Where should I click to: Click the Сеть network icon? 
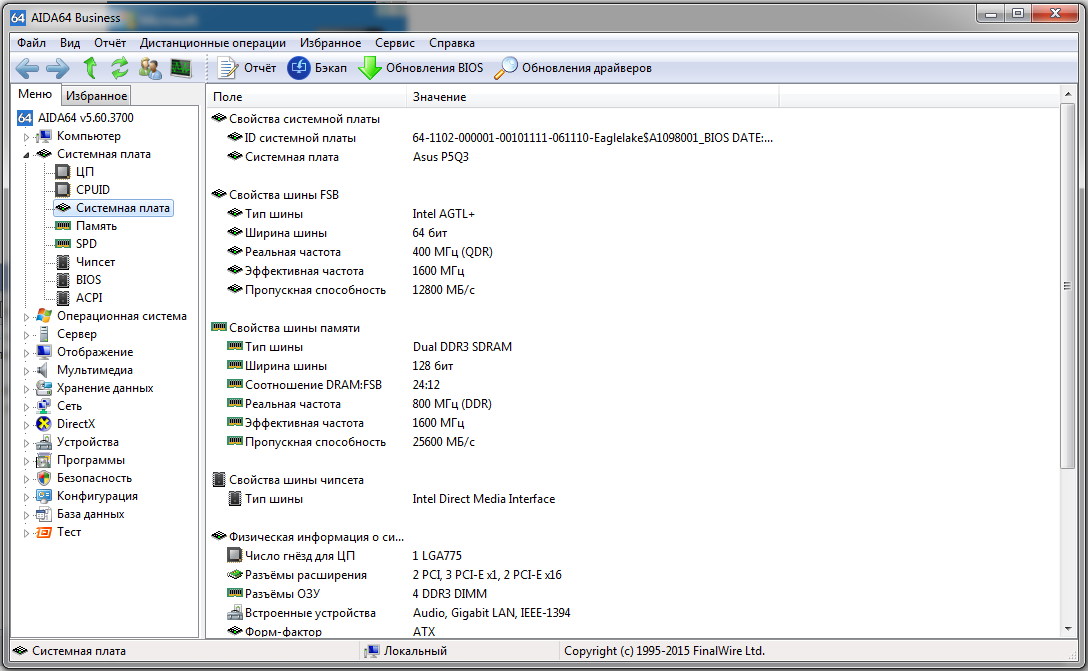coord(44,406)
